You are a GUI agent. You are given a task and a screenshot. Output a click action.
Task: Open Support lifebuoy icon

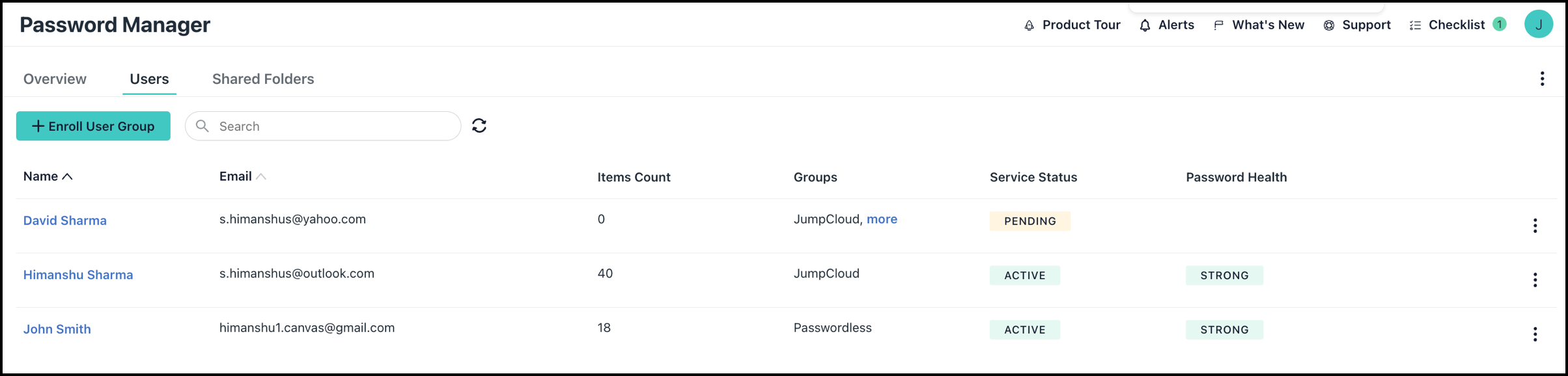pyautogui.click(x=1329, y=25)
